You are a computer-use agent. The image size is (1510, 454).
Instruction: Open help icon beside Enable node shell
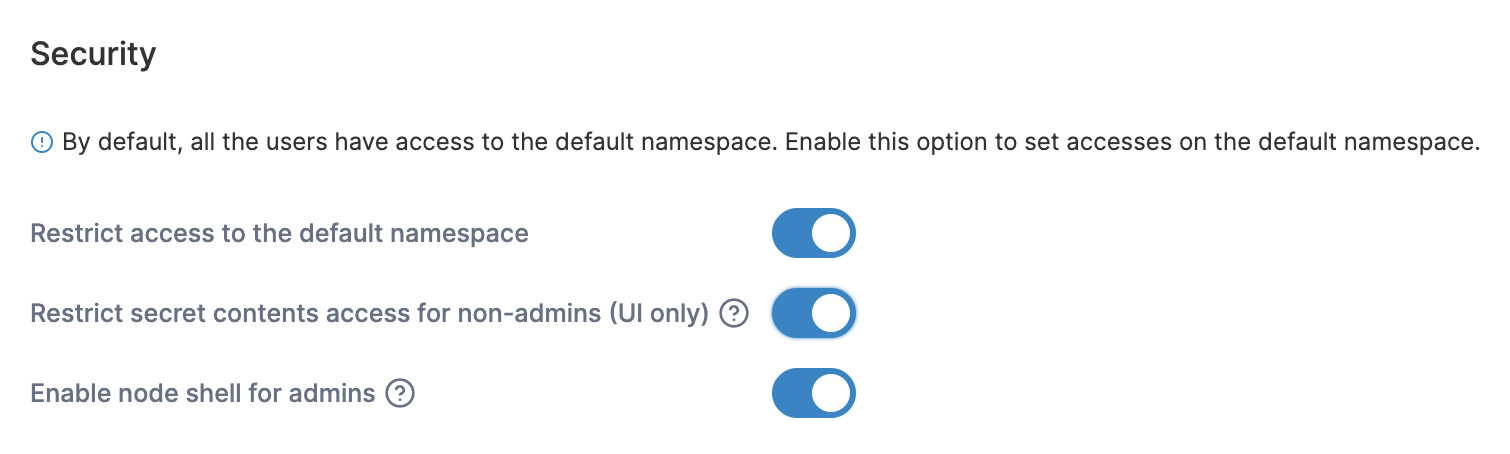[400, 394]
